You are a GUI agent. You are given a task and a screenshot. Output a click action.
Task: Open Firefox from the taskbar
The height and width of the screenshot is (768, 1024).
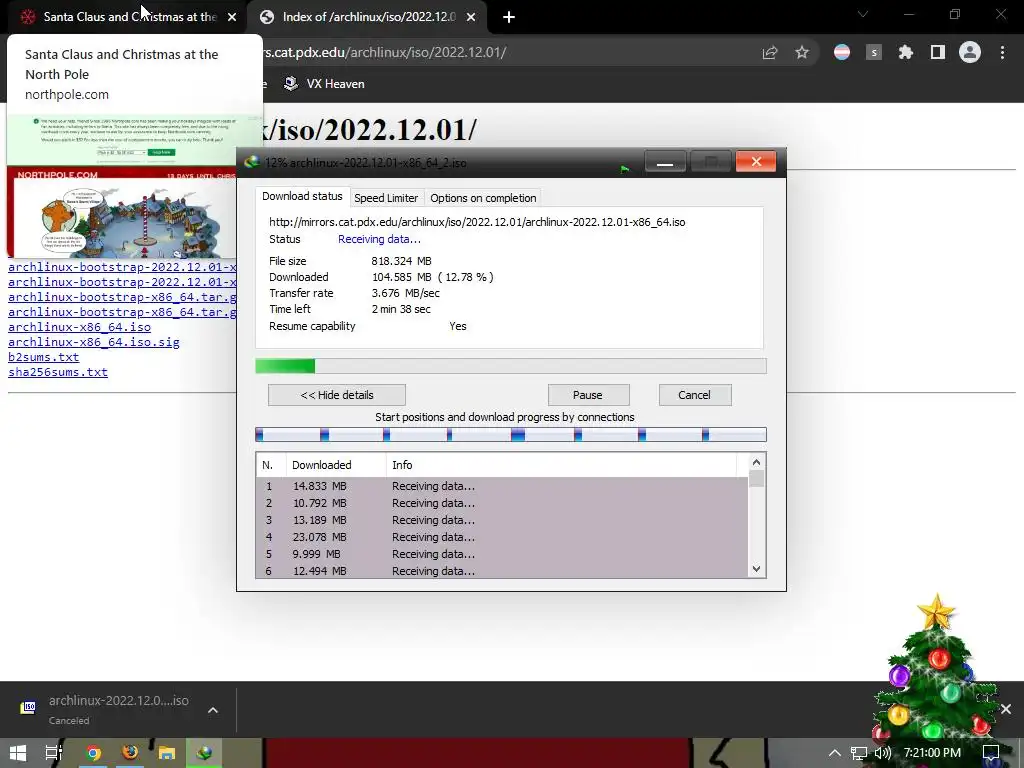pos(130,753)
